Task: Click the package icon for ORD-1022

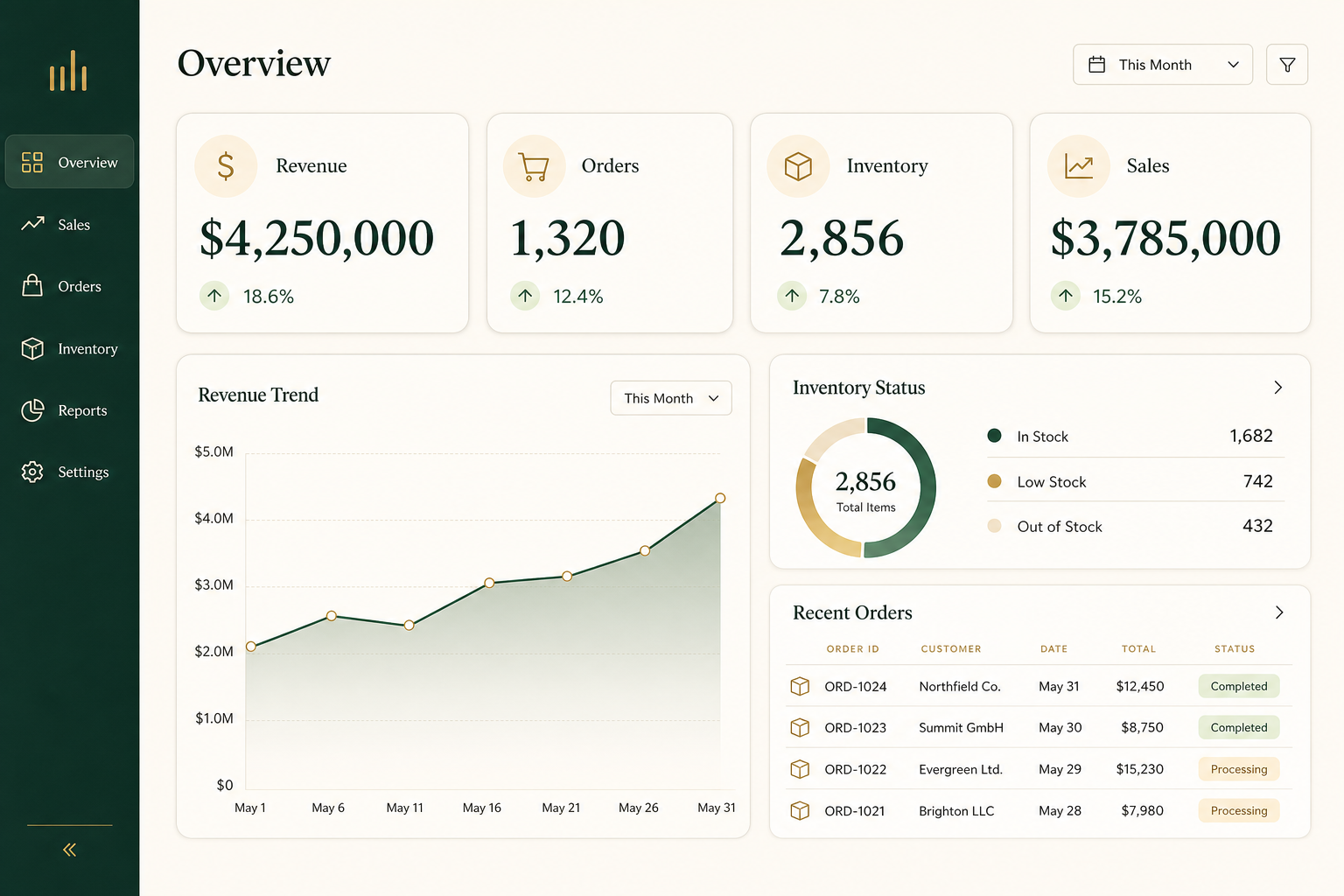Action: tap(800, 769)
